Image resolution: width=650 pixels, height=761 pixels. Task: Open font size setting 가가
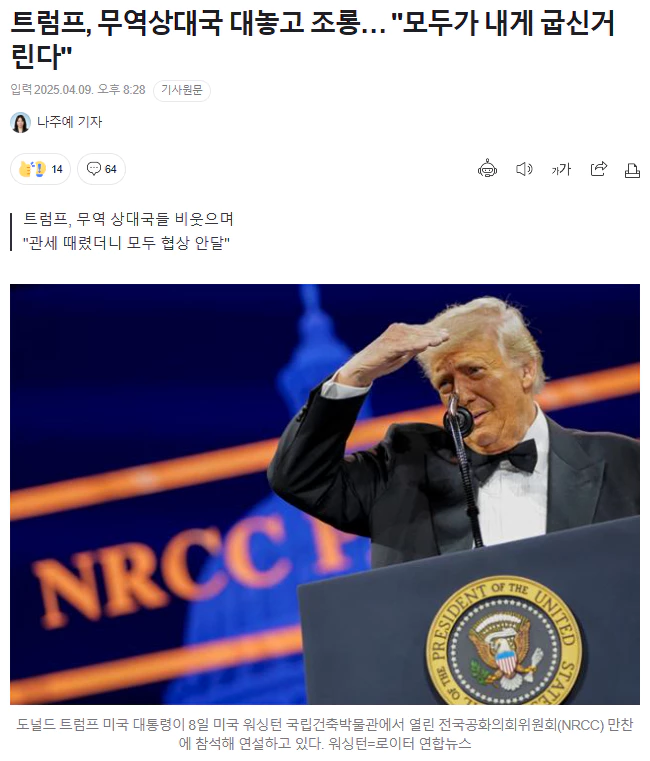coord(561,169)
